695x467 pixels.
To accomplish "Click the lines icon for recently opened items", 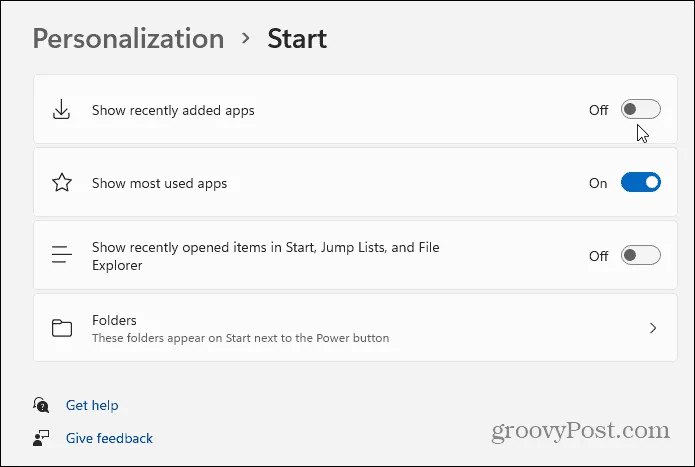I will (x=62, y=255).
